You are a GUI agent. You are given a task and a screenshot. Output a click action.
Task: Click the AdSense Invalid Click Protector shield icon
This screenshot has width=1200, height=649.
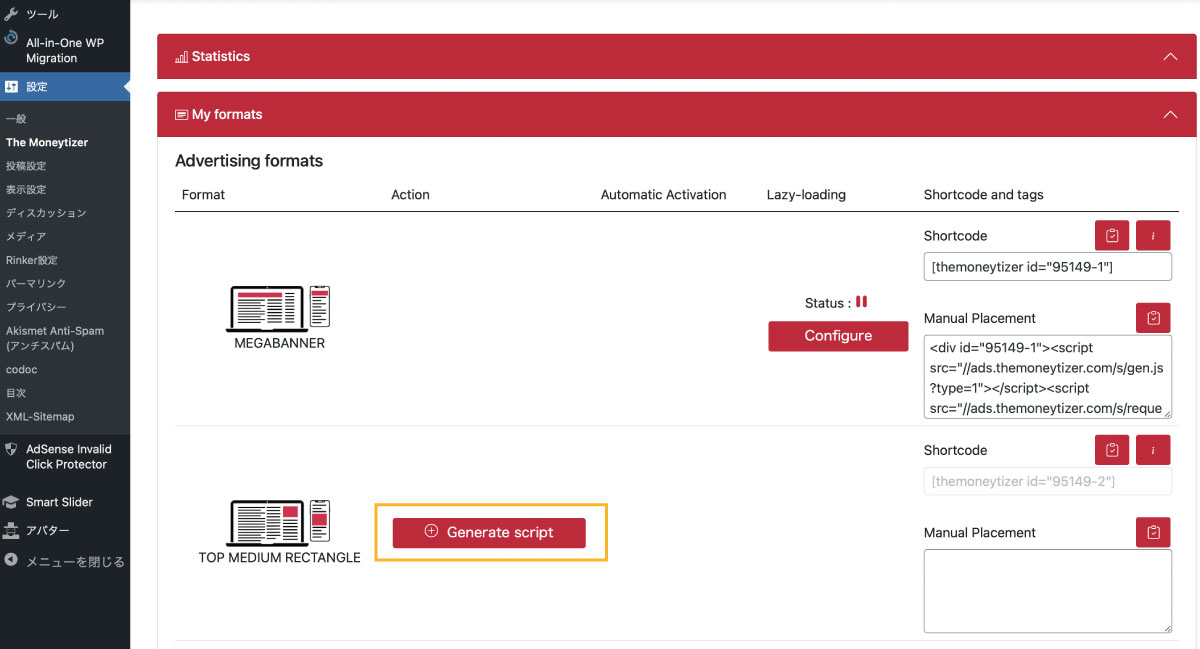(x=11, y=449)
